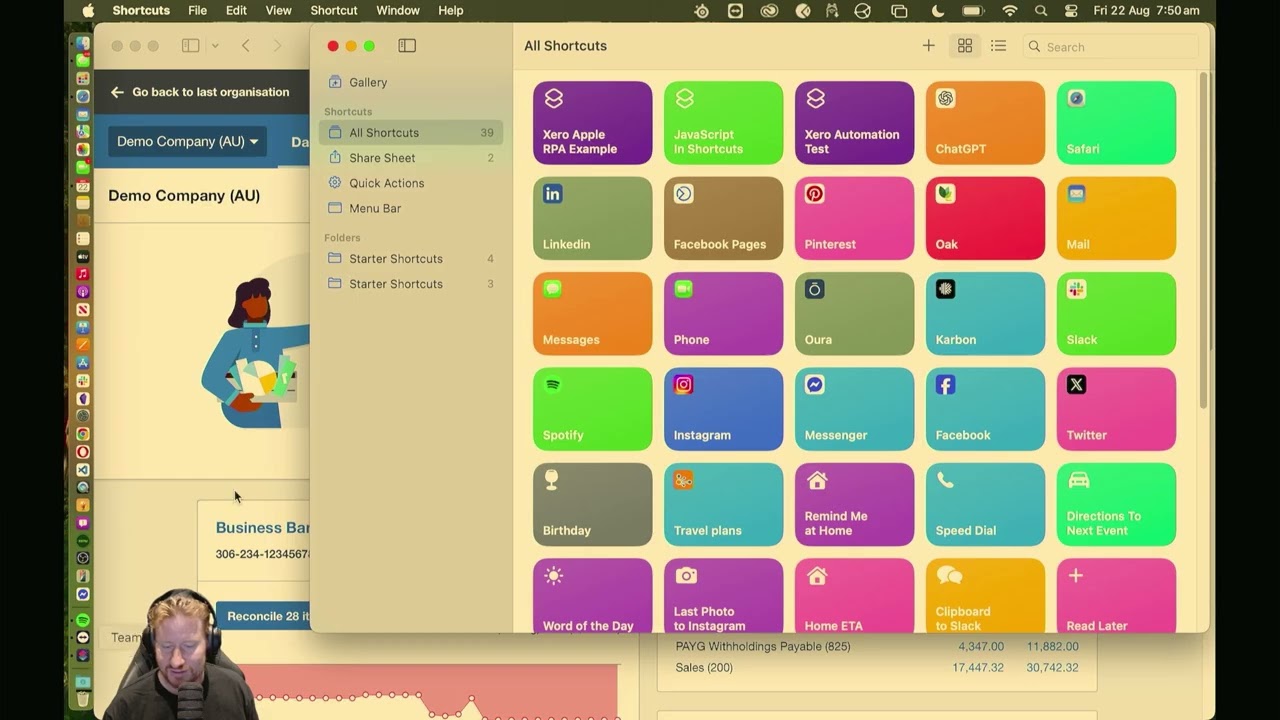This screenshot has height=720, width=1280.
Task: Open the Edit menu
Action: pos(236,11)
